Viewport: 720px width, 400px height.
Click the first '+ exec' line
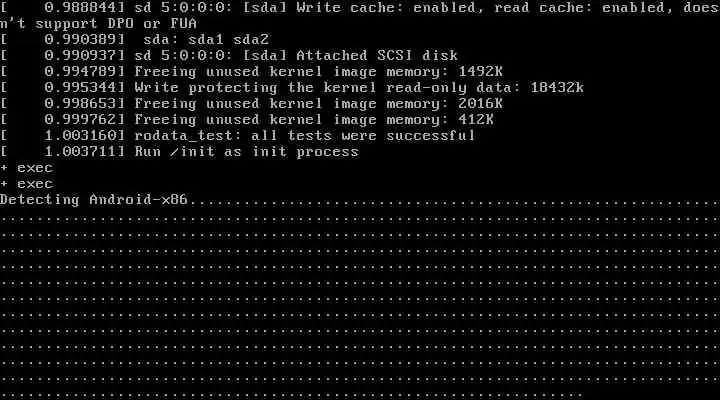[x=27, y=168]
